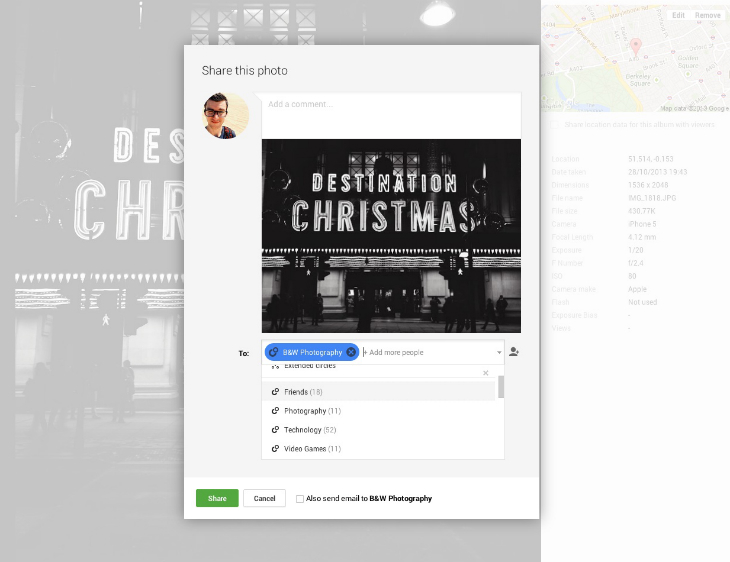Click the user profile avatar
Viewport: 730px width, 562px height.
point(226,115)
